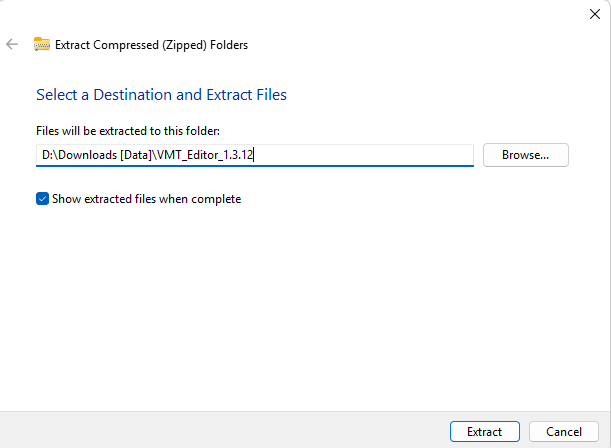Screen dimensions: 611x448
Task: Untick the Show extracted files checkbox
Action: coord(42,199)
